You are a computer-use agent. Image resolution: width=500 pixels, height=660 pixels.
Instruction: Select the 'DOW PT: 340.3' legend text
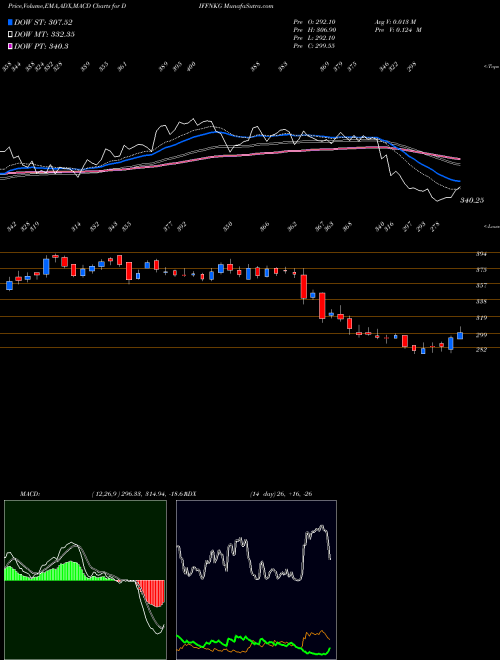pos(41,46)
